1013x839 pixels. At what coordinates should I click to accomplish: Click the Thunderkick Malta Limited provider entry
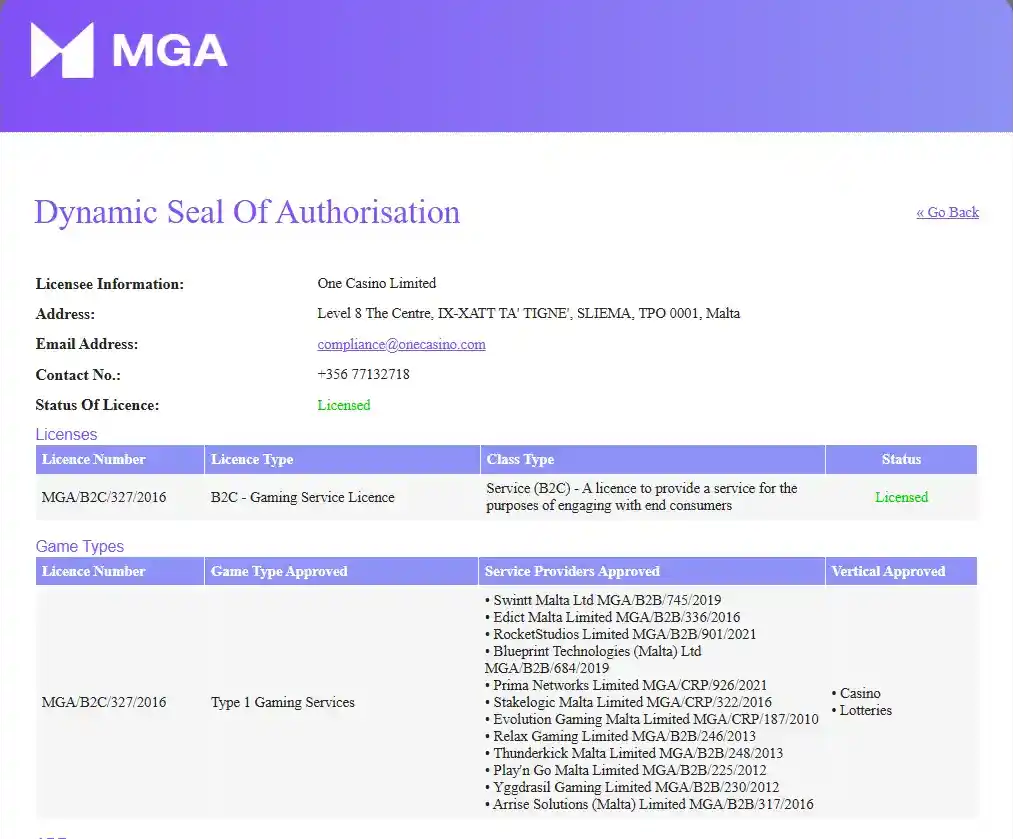[x=634, y=753]
